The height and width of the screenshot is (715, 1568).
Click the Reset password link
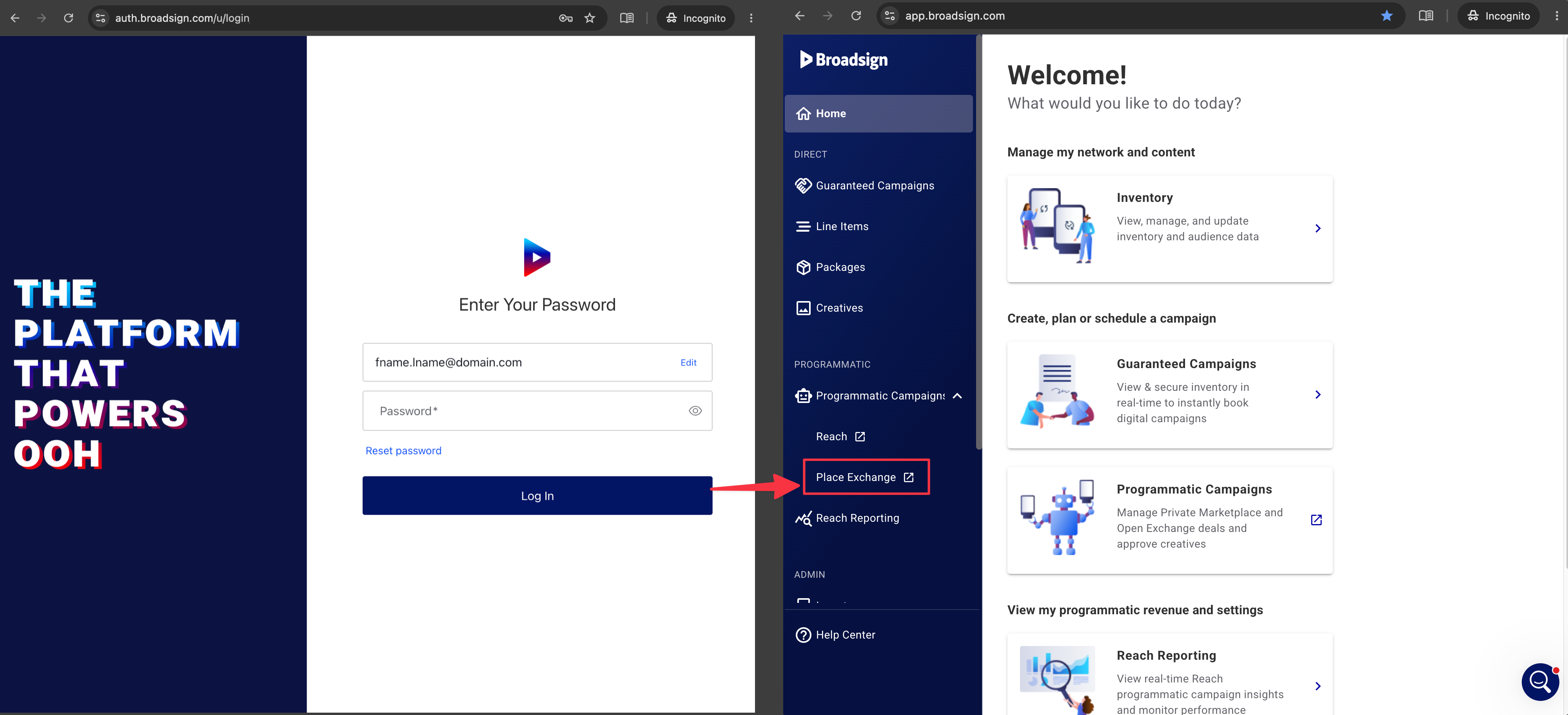click(404, 451)
